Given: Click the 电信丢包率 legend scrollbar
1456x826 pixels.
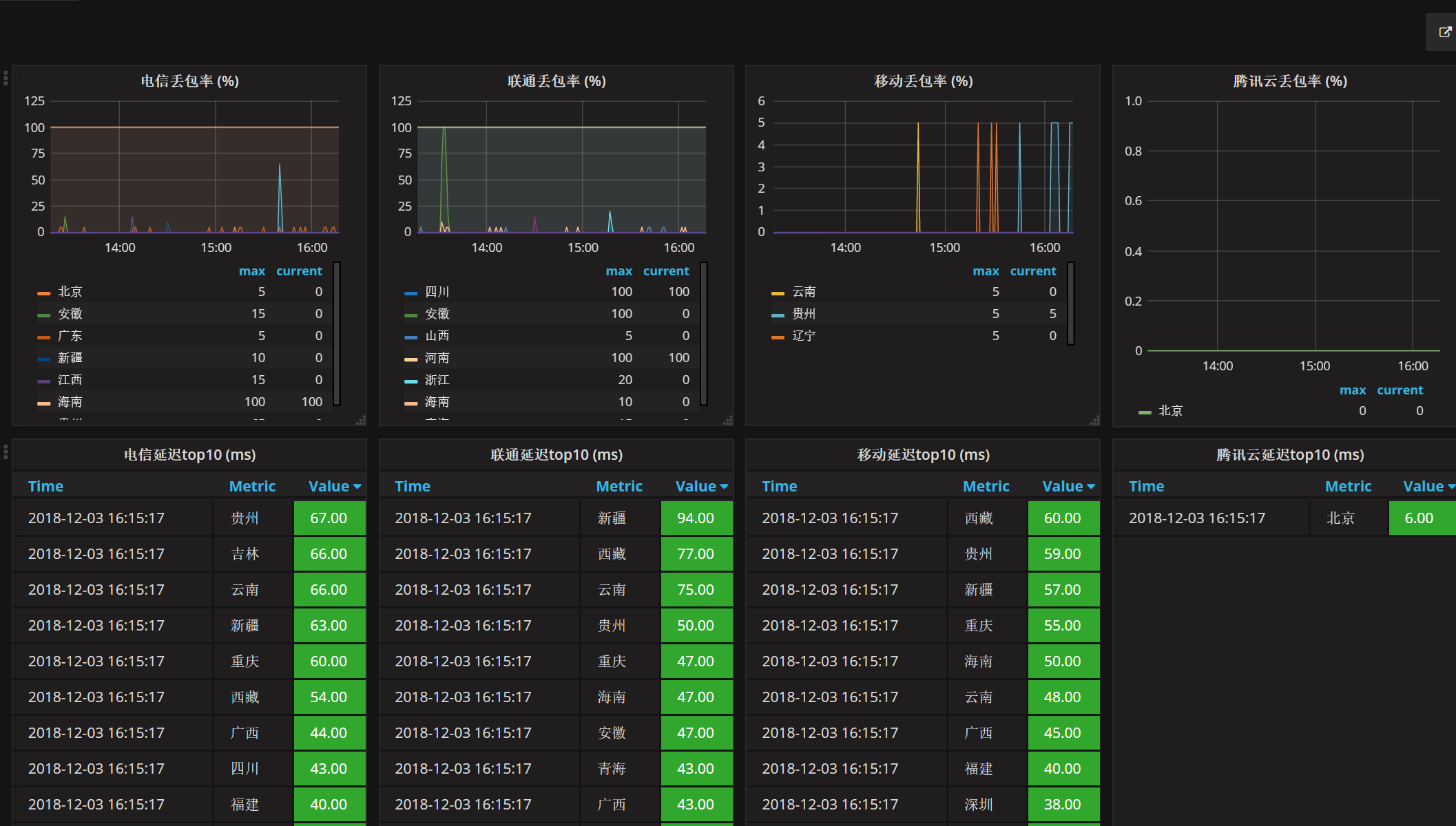Looking at the screenshot, I should click(337, 334).
